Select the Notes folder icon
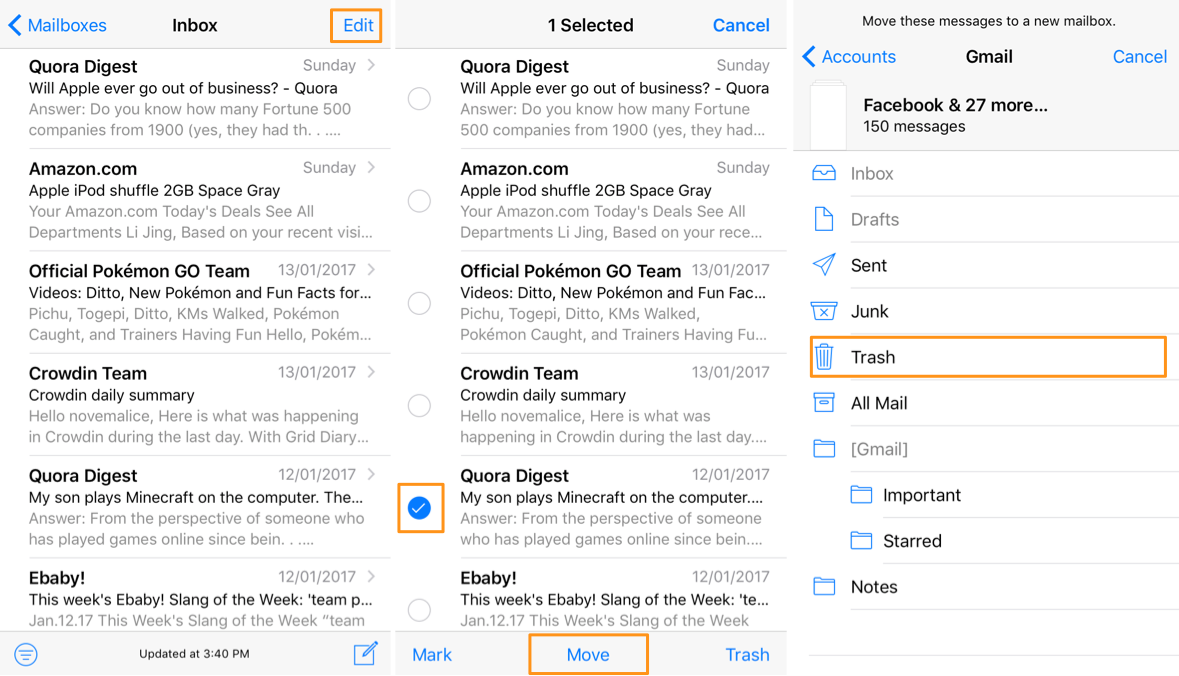Image resolution: width=1179 pixels, height=676 pixels. coord(824,587)
